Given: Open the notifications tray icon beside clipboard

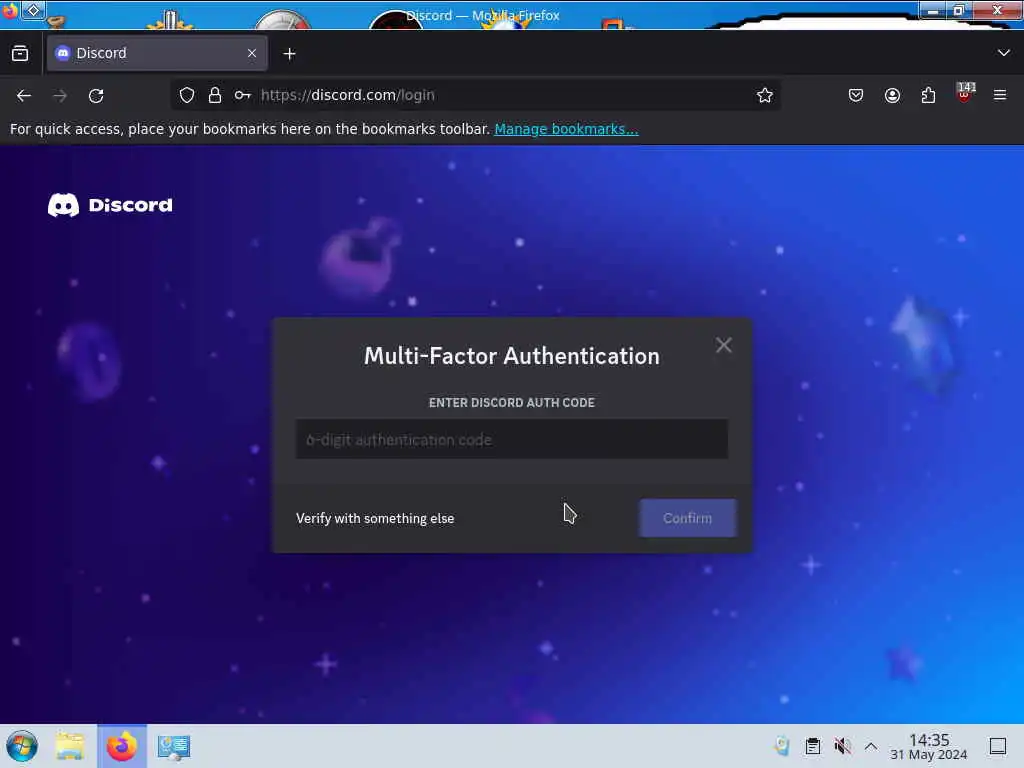Looking at the screenshot, I should pos(782,746).
